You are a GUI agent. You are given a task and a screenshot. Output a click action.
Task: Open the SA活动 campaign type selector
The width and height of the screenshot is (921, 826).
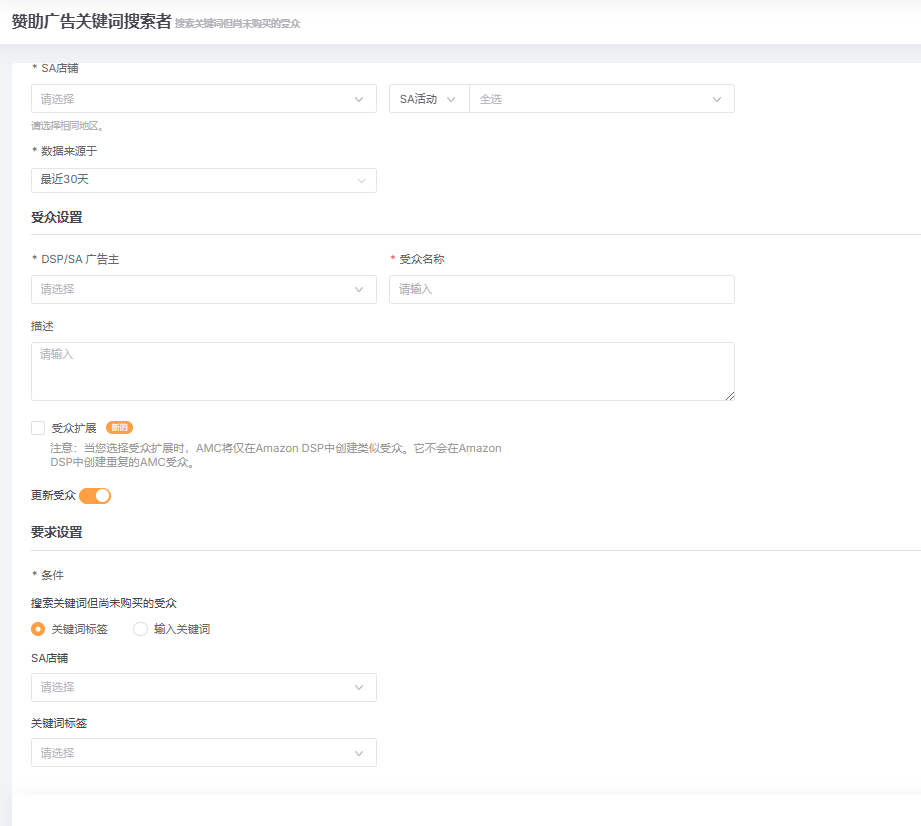click(428, 98)
